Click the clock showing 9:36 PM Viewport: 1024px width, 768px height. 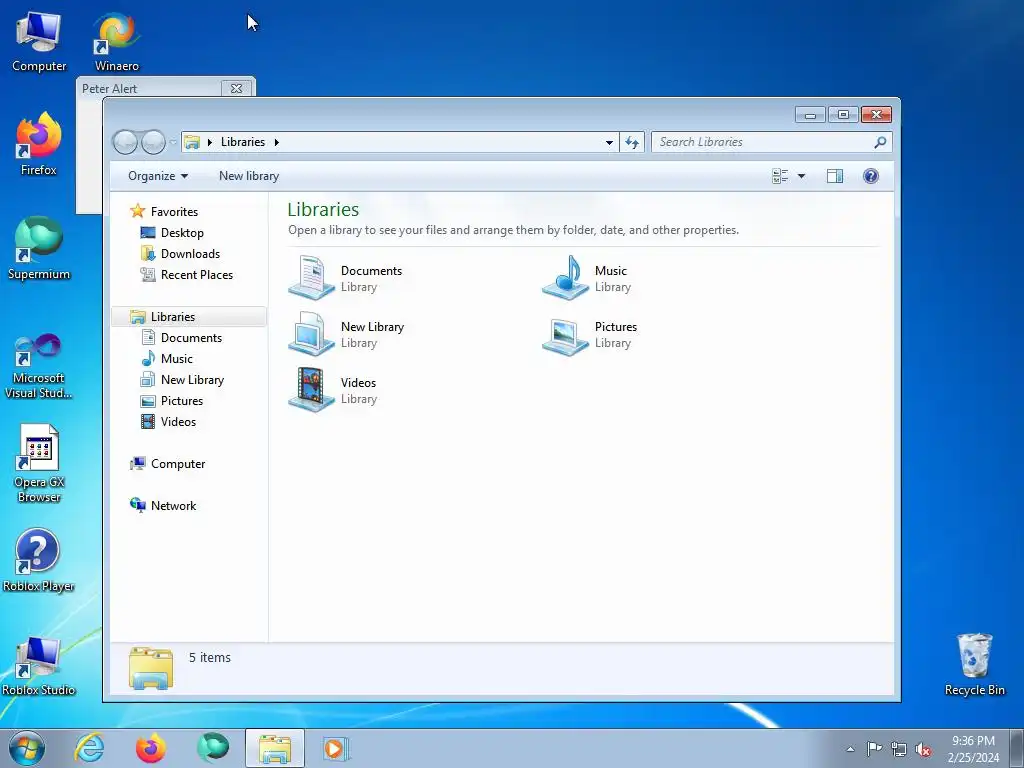973,749
